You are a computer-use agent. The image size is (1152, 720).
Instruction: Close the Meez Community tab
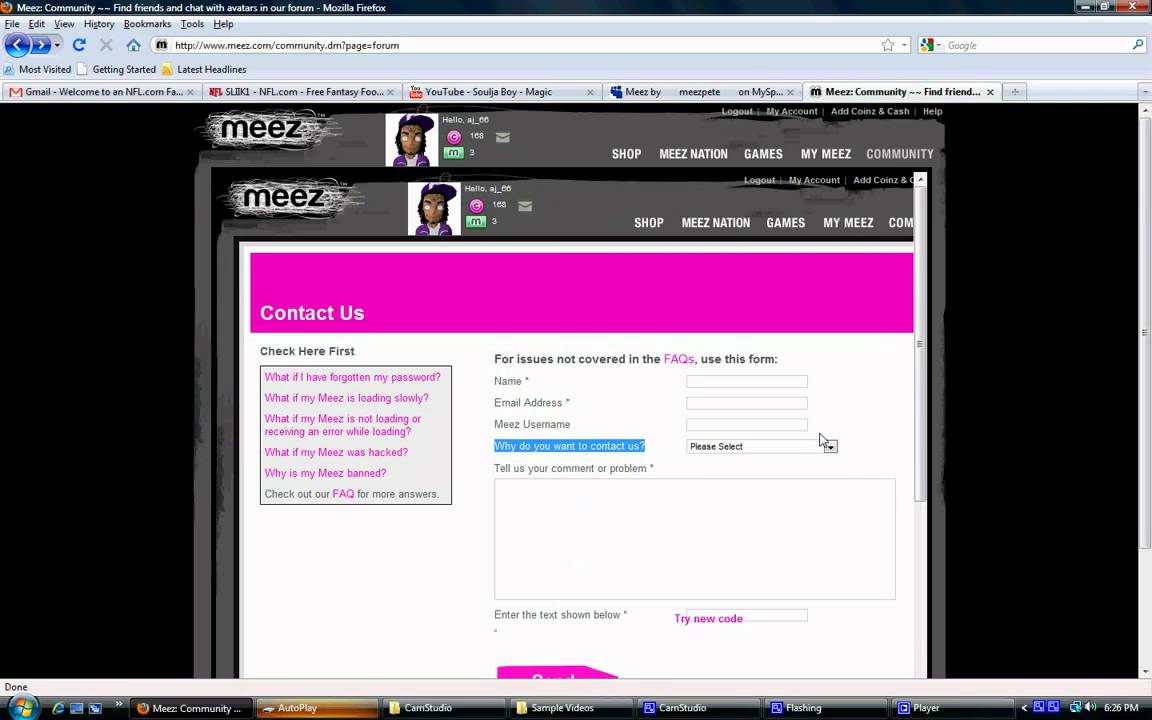coord(990,92)
